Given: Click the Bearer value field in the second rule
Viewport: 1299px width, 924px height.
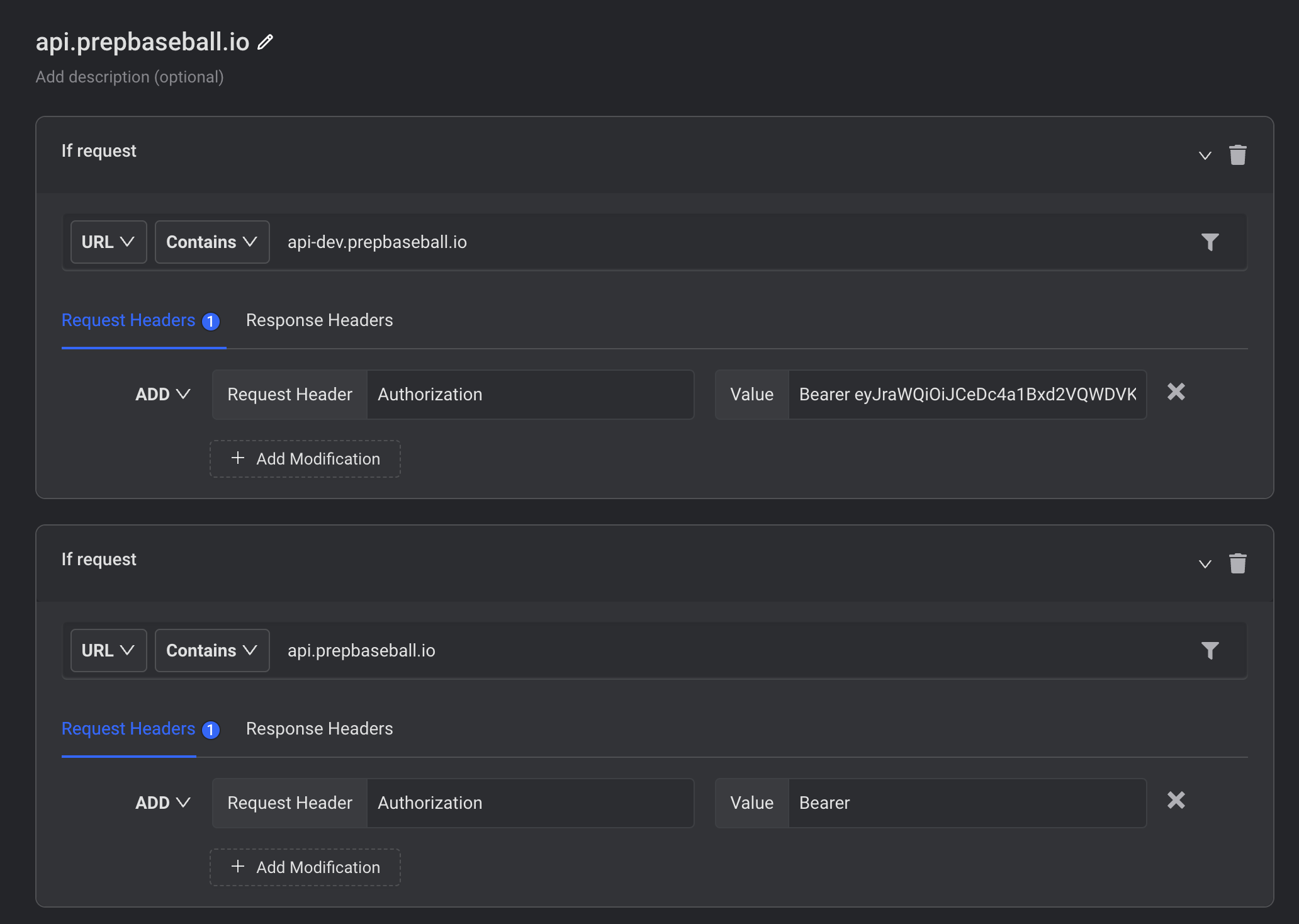Looking at the screenshot, I should [966, 803].
